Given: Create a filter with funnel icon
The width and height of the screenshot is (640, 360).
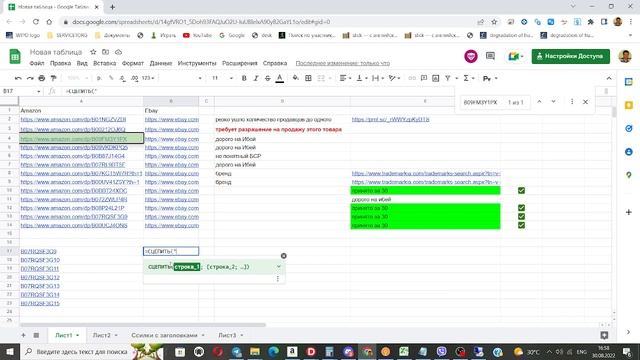Looking at the screenshot, I should click(x=448, y=78).
